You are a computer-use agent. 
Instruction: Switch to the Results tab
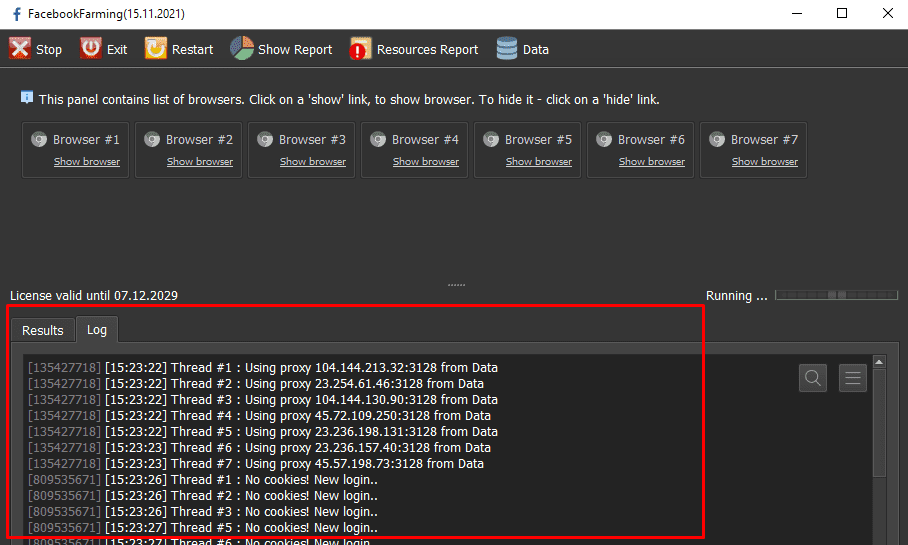[43, 330]
